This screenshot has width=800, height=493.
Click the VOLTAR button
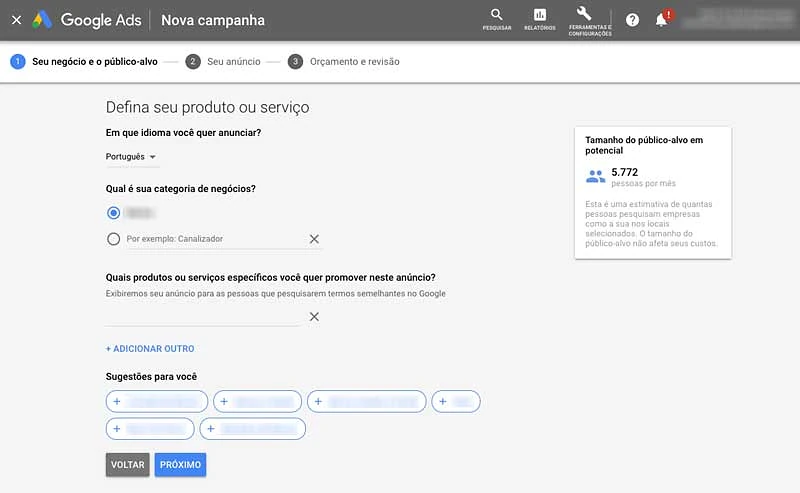(128, 465)
